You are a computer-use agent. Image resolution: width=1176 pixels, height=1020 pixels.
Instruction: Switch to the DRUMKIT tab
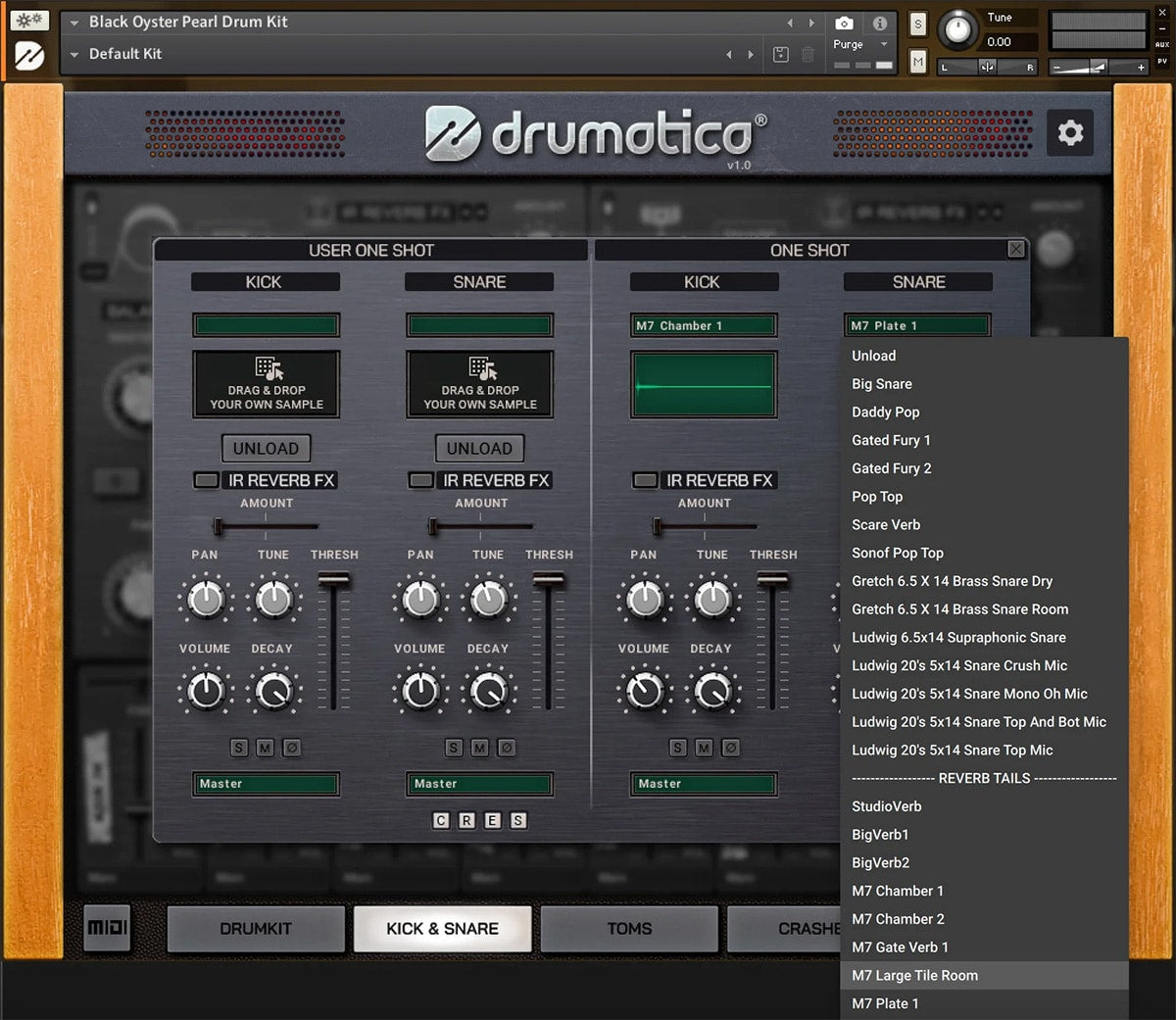256,928
